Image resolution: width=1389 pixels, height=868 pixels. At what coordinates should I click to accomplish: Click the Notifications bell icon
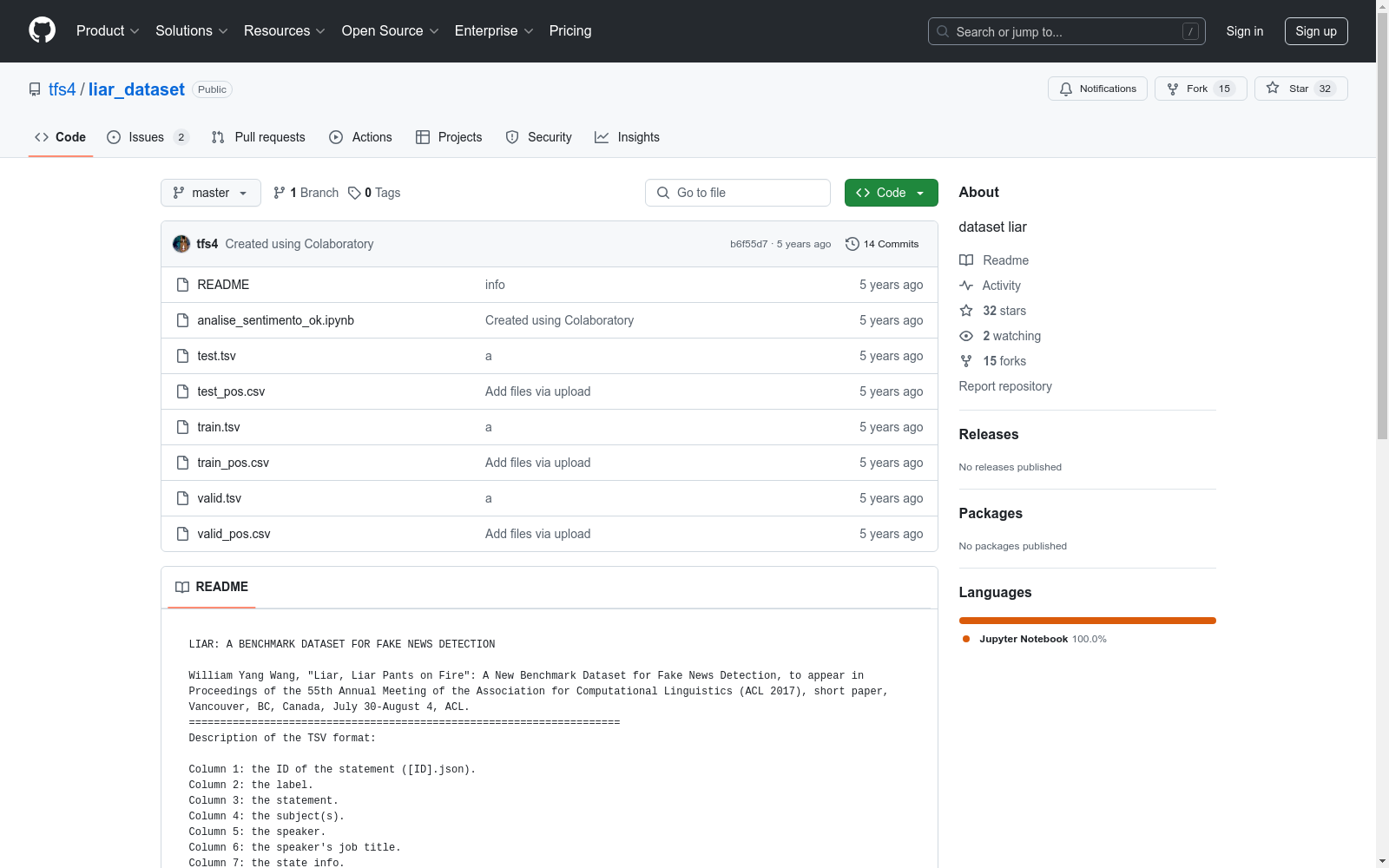point(1066,89)
